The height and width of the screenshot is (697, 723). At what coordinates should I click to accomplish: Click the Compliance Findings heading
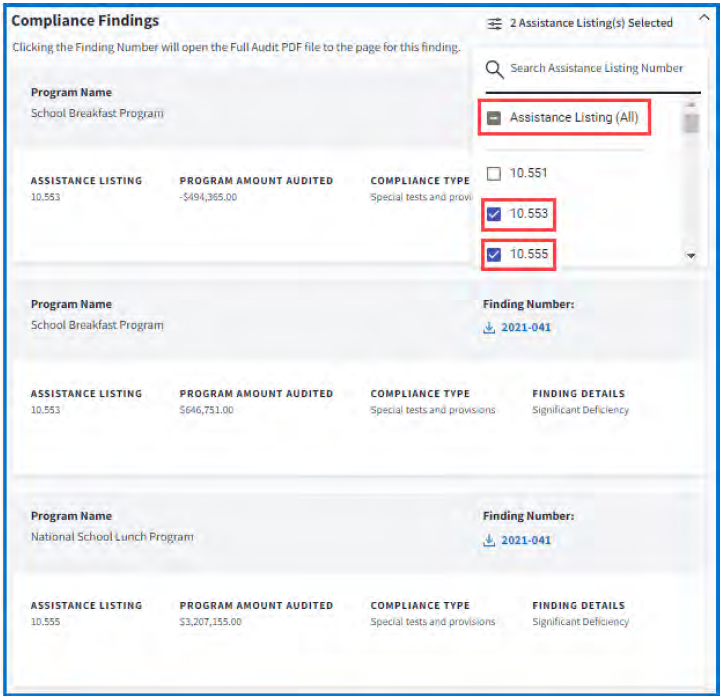coord(85,21)
